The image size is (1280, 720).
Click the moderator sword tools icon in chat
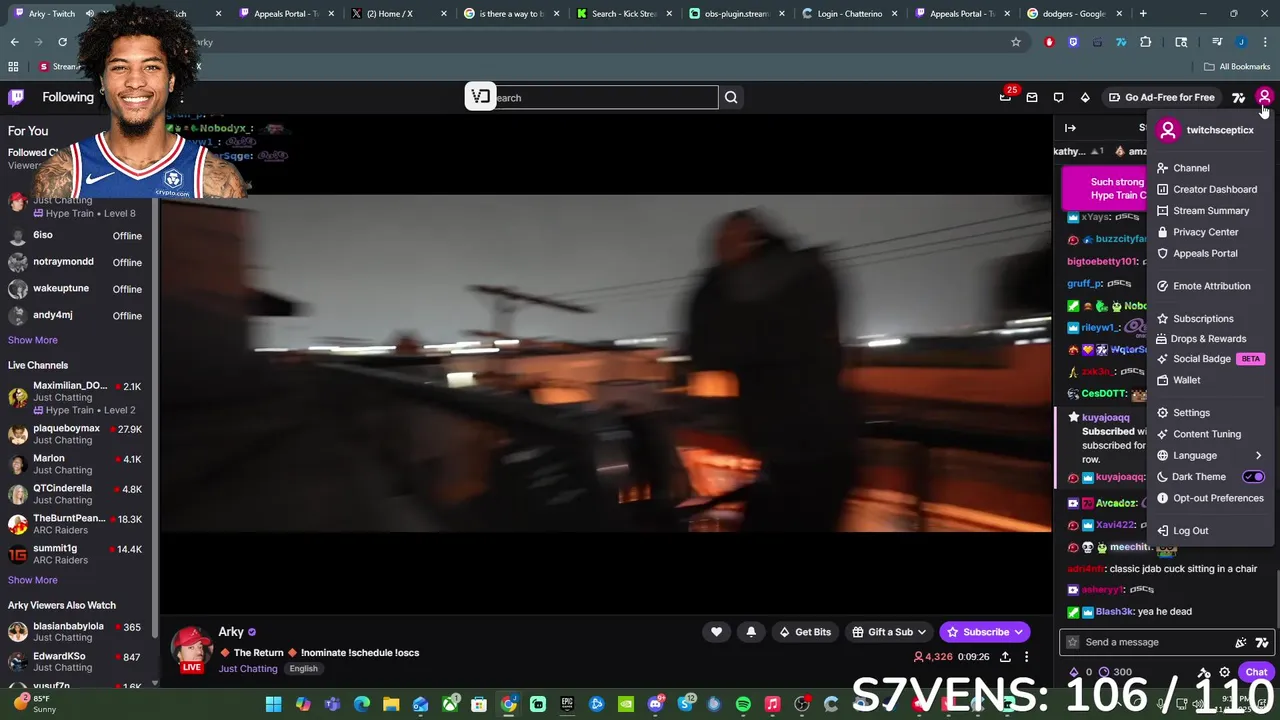pyautogui.click(x=1205, y=672)
